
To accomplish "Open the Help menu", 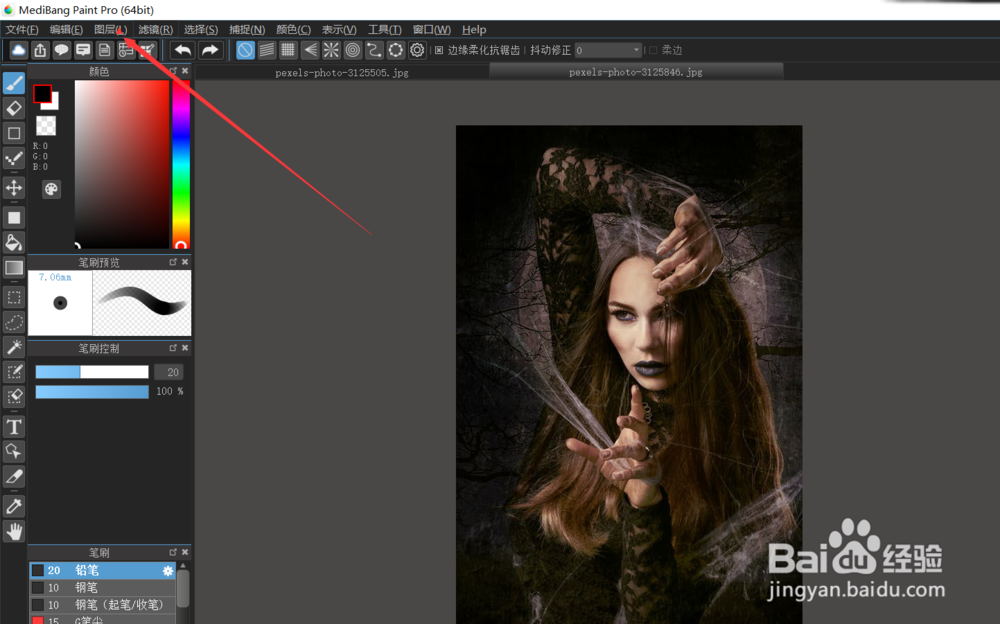I will [x=474, y=29].
